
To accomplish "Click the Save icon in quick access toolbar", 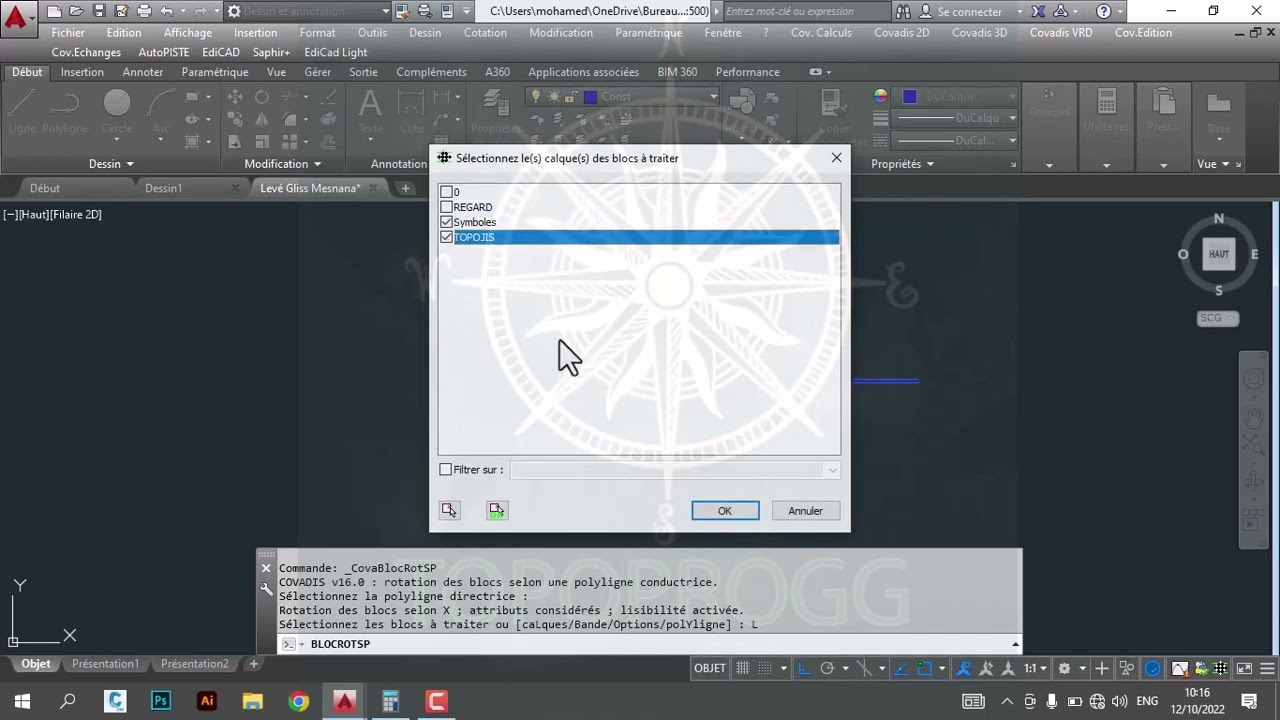I will point(99,12).
